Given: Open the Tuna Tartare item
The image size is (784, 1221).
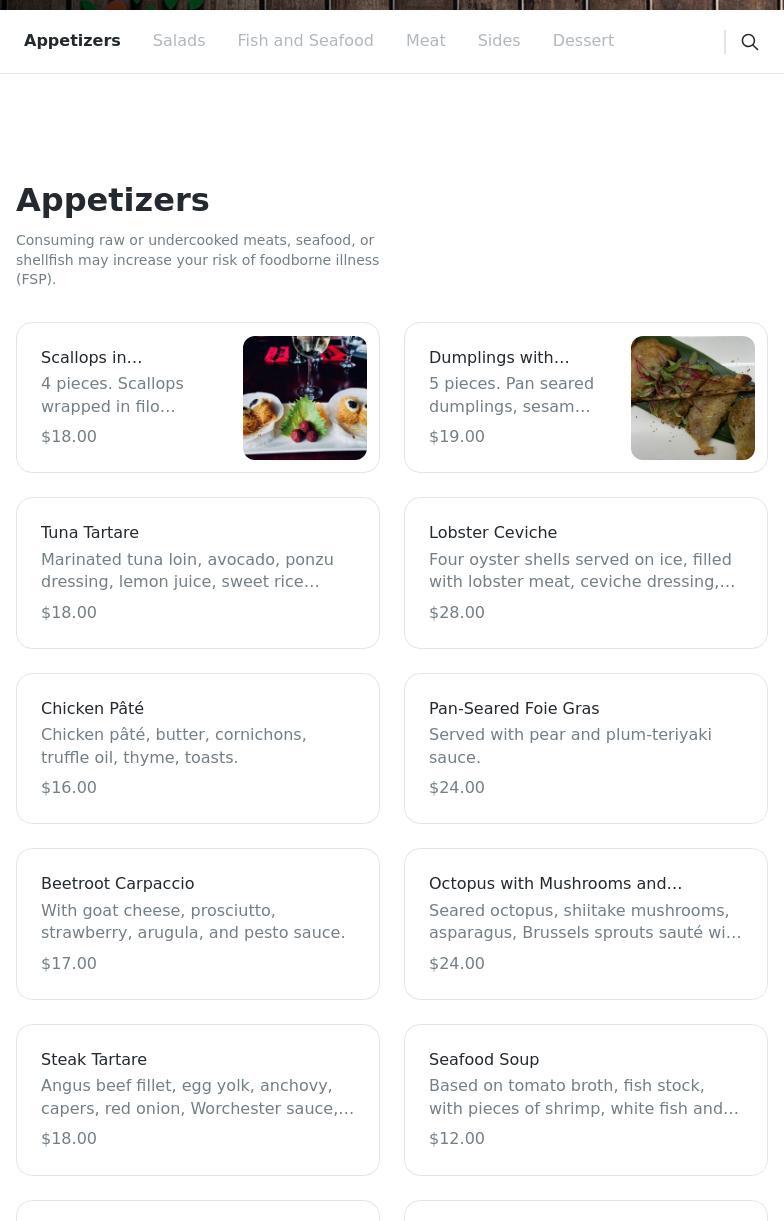Looking at the screenshot, I should (198, 573).
